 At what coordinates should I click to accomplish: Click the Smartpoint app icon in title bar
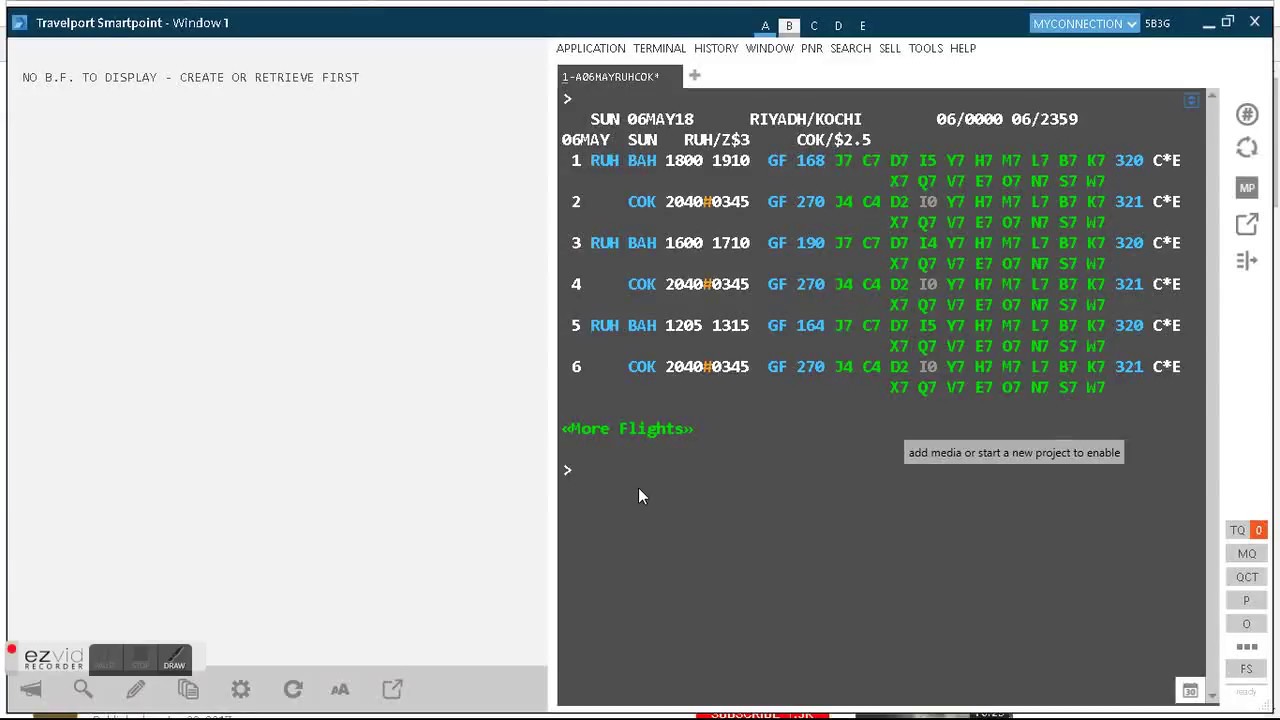[x=19, y=22]
